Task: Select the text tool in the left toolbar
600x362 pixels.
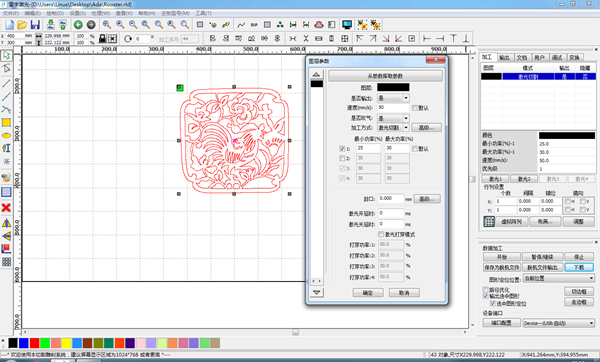Action: click(x=6, y=148)
